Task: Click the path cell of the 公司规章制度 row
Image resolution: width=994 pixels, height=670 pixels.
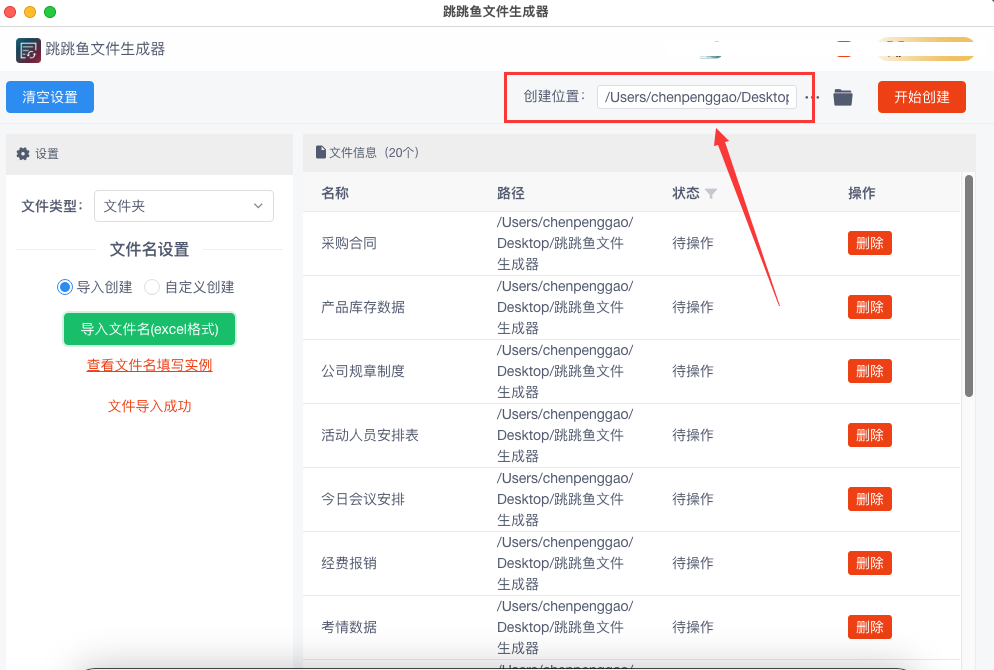Action: (x=565, y=371)
